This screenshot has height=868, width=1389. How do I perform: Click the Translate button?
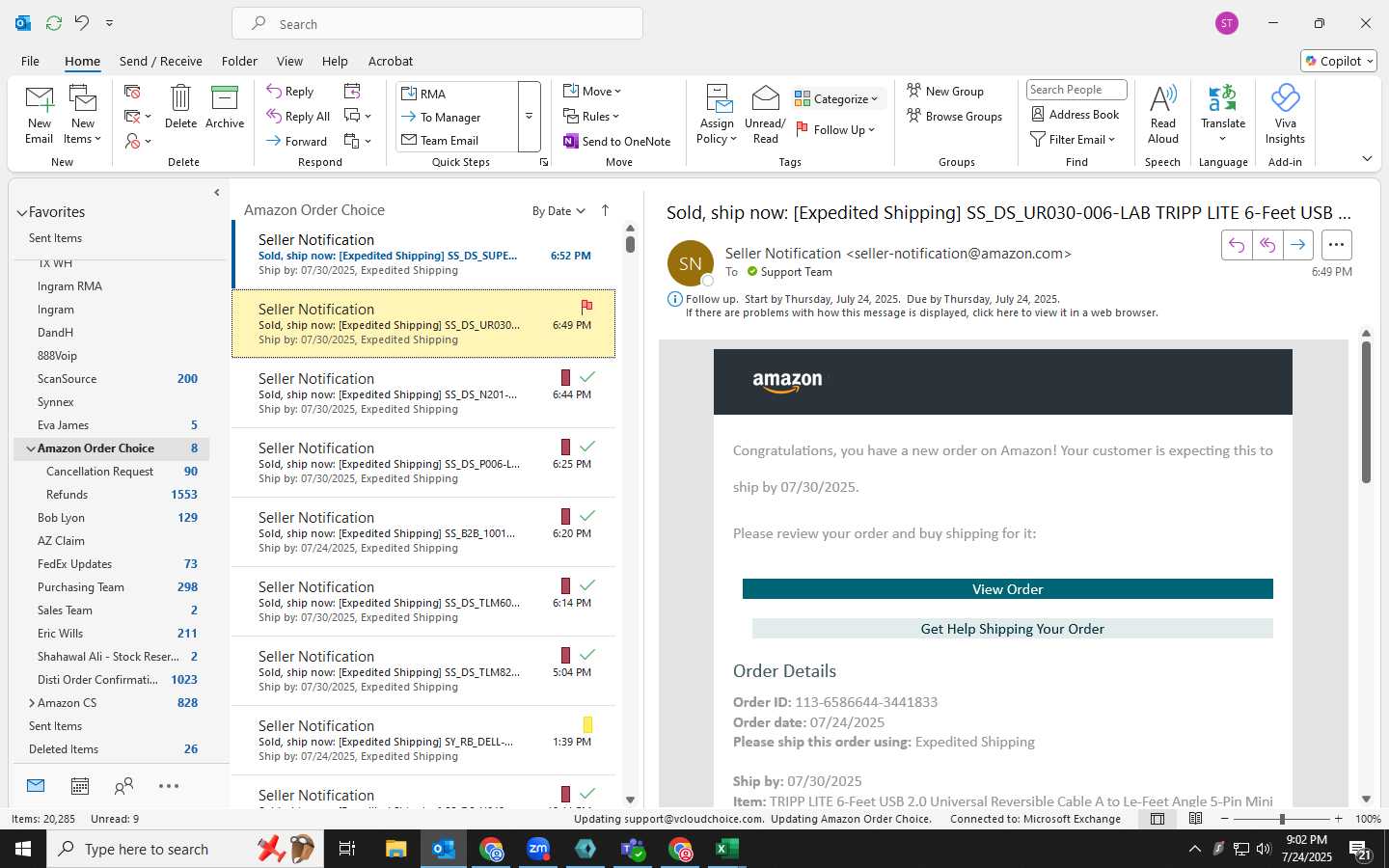(x=1223, y=115)
